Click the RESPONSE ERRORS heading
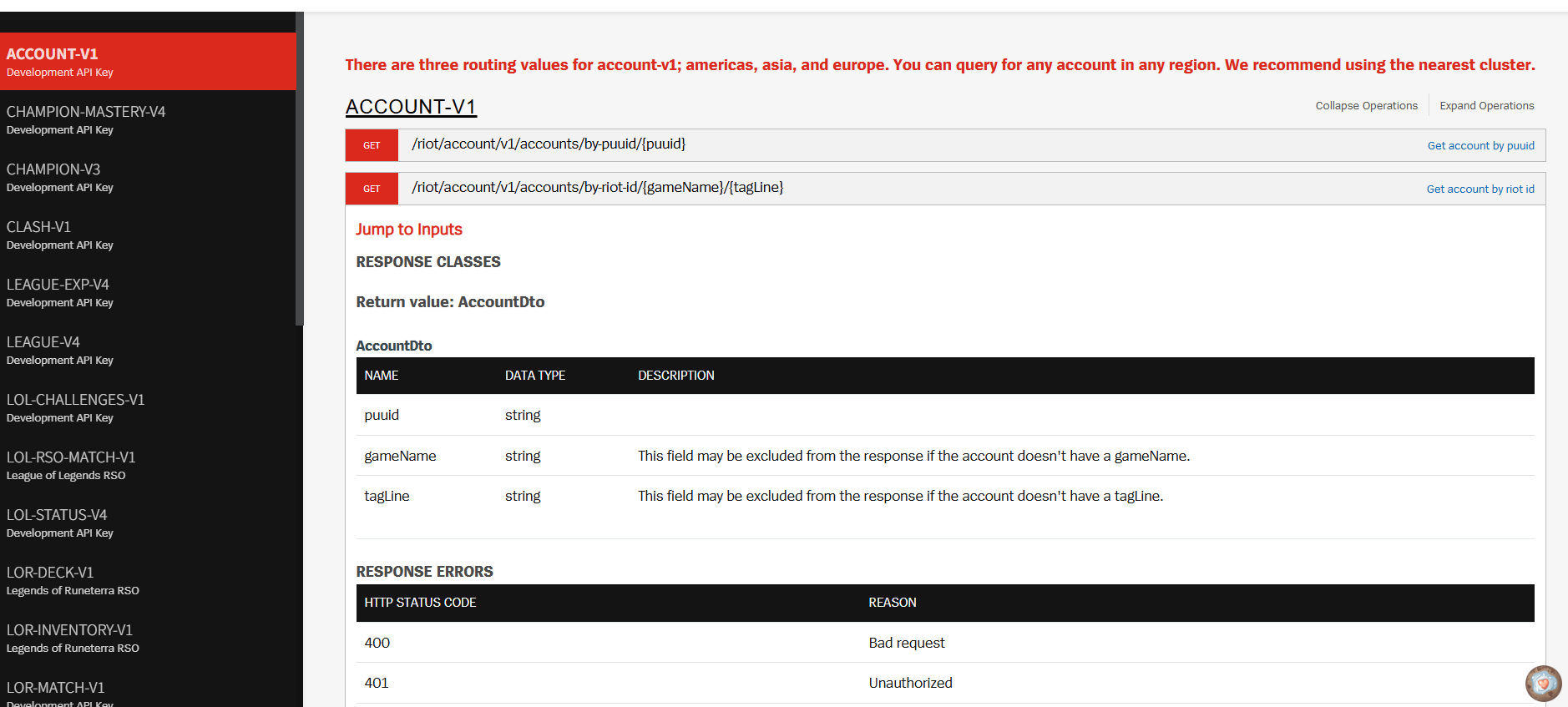The height and width of the screenshot is (707, 1568). [x=424, y=572]
